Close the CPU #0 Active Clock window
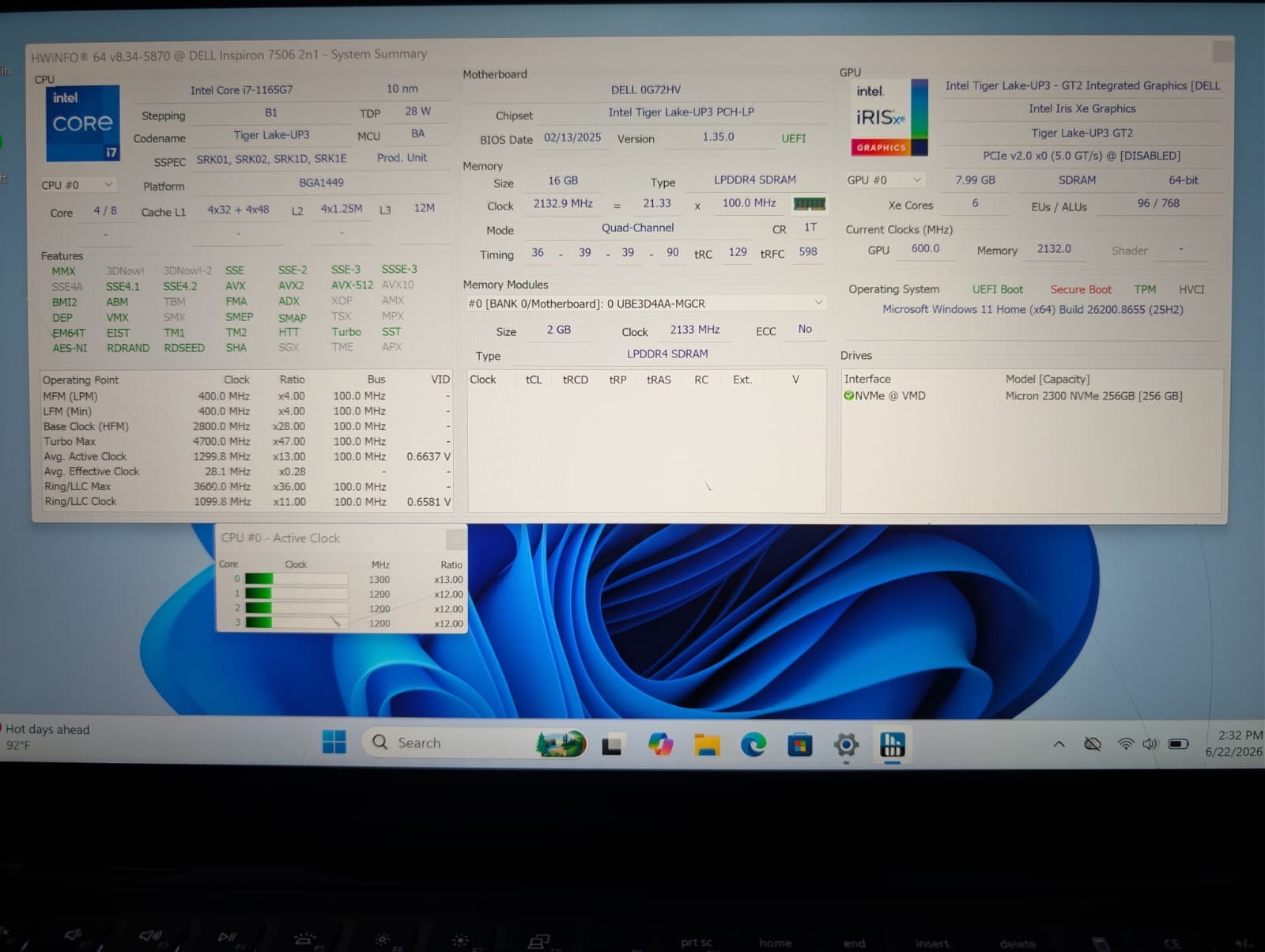Viewport: 1265px width, 952px height. pyautogui.click(x=456, y=539)
